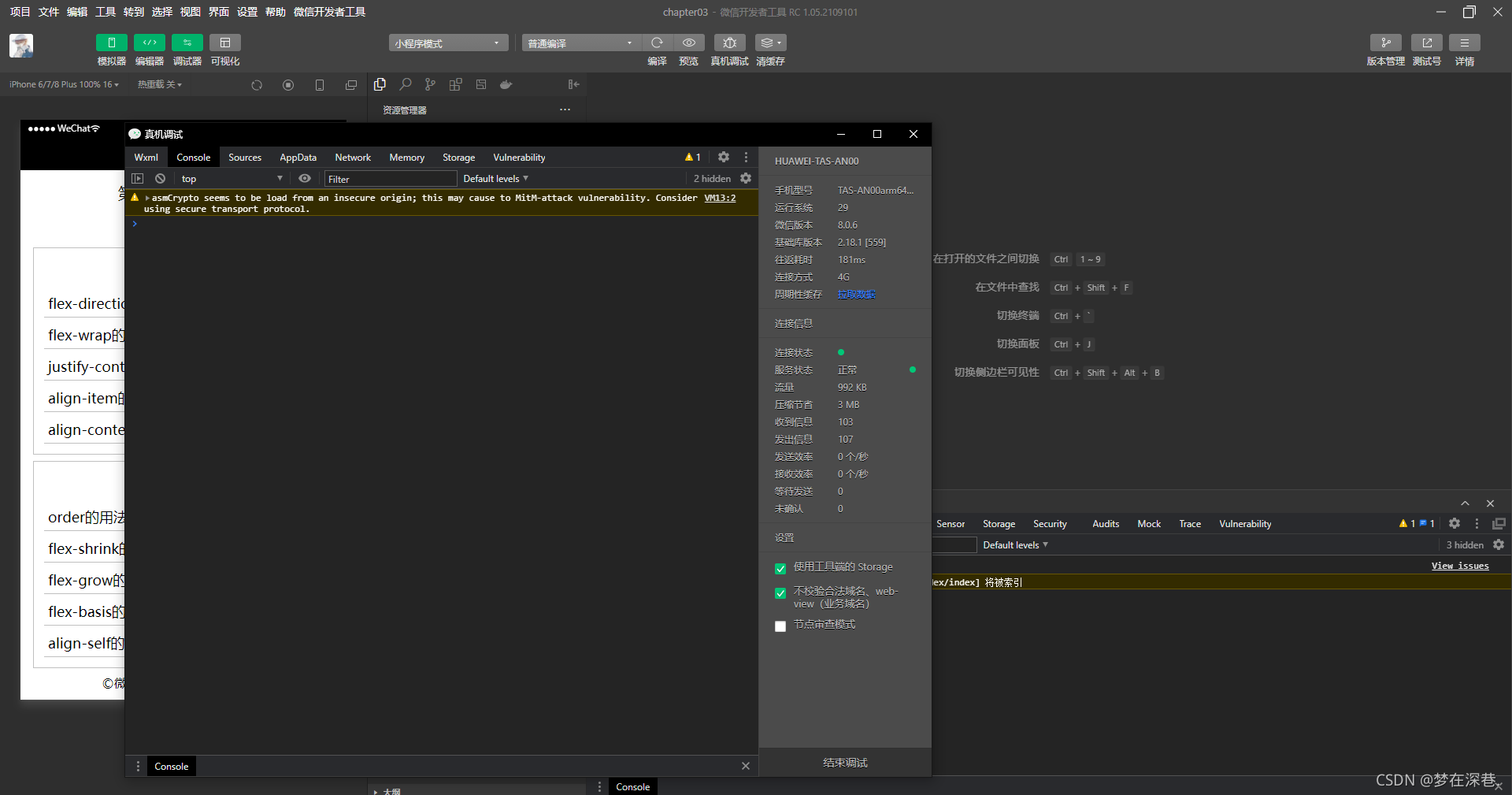Toggle the 可视化 visual panel button
The image size is (1512, 795).
click(225, 43)
